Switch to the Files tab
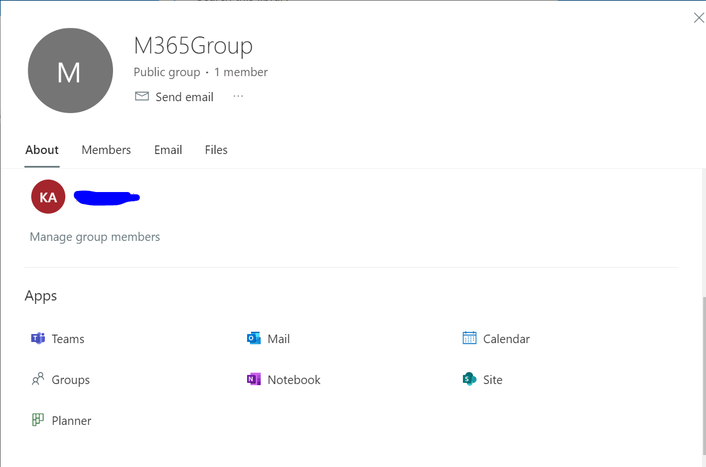 (216, 150)
